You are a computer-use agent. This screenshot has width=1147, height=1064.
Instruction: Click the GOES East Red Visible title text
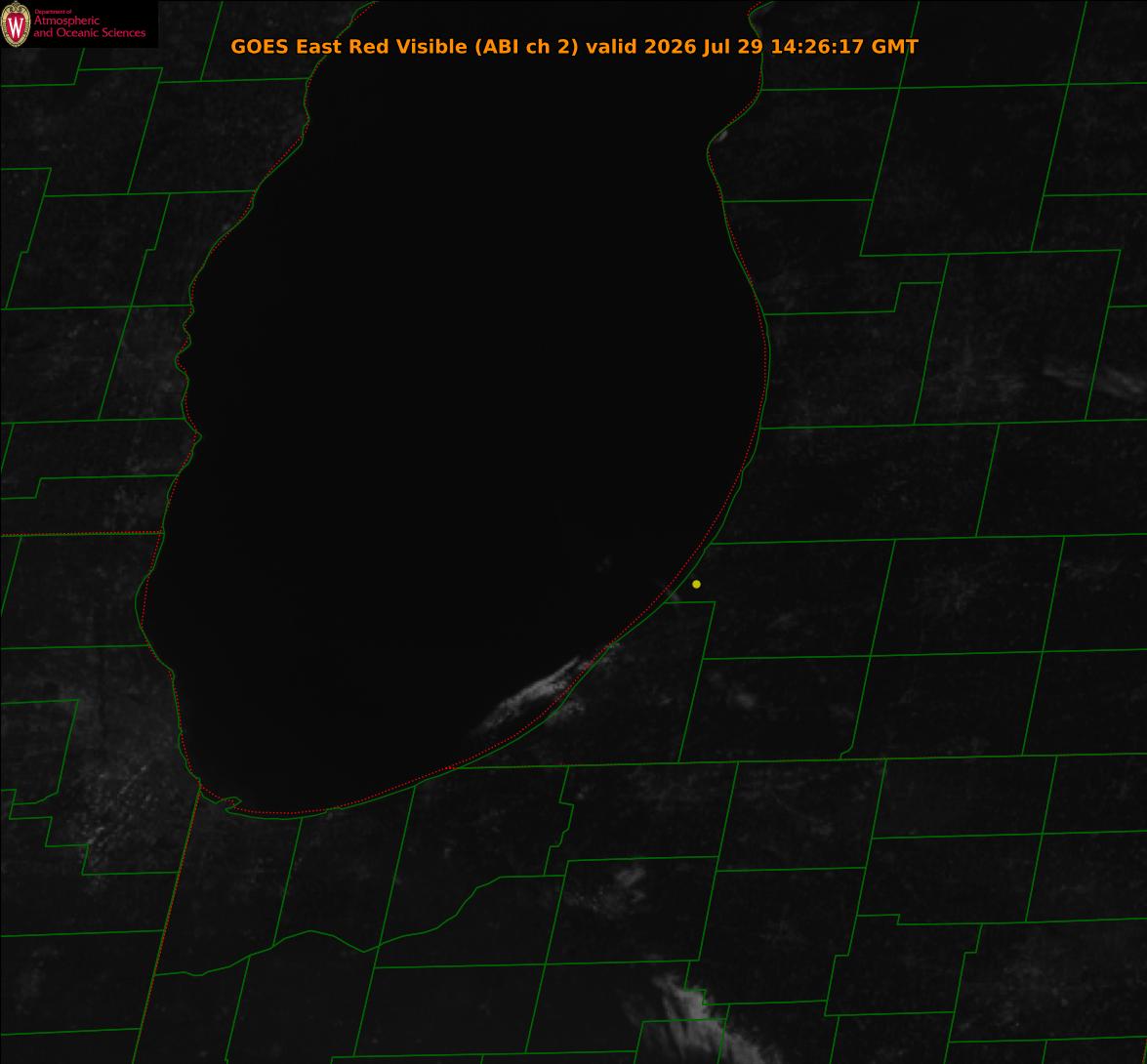pos(574,46)
